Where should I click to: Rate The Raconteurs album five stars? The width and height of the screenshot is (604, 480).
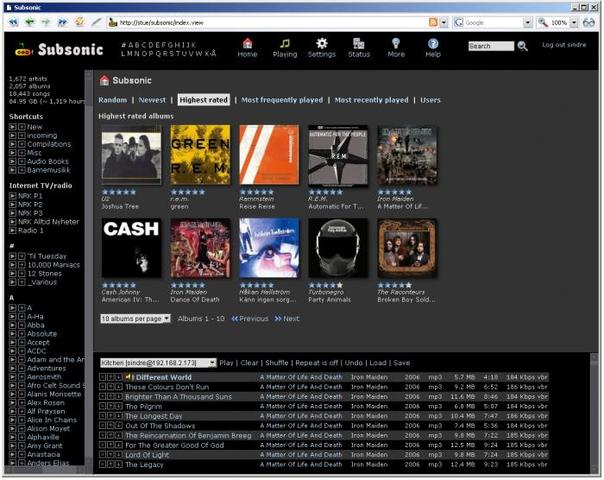408,285
